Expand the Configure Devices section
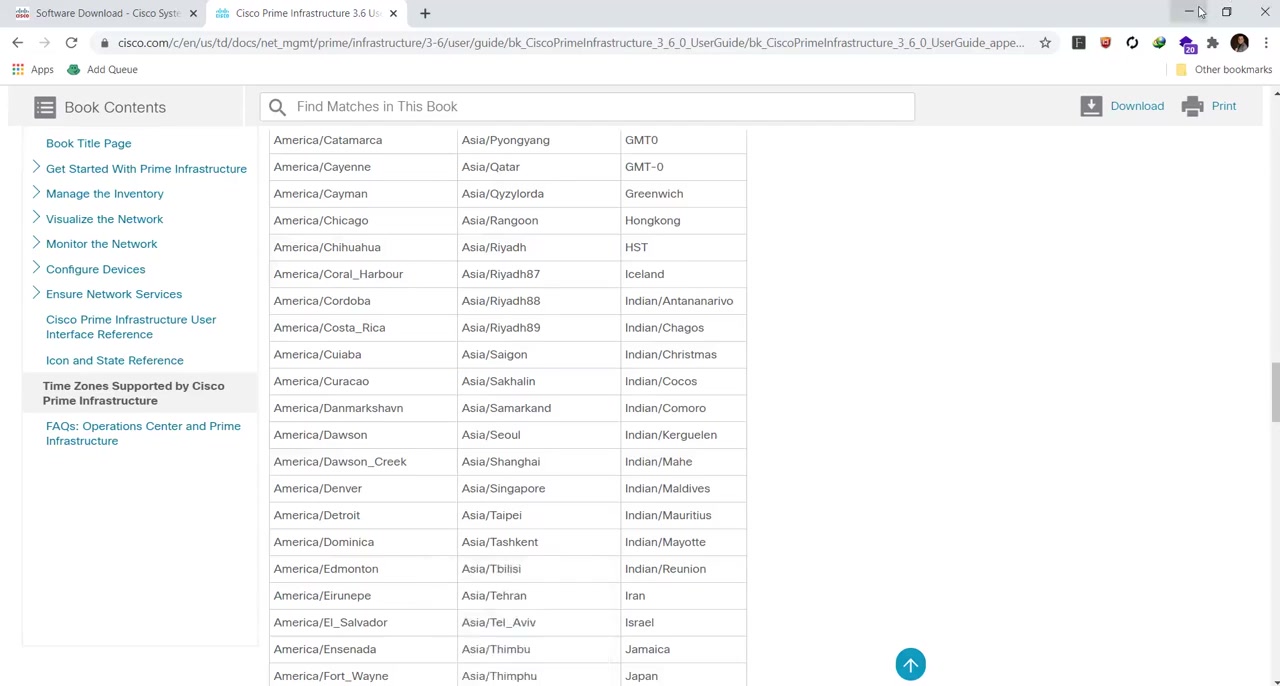Viewport: 1280px width, 686px height. tap(36, 268)
